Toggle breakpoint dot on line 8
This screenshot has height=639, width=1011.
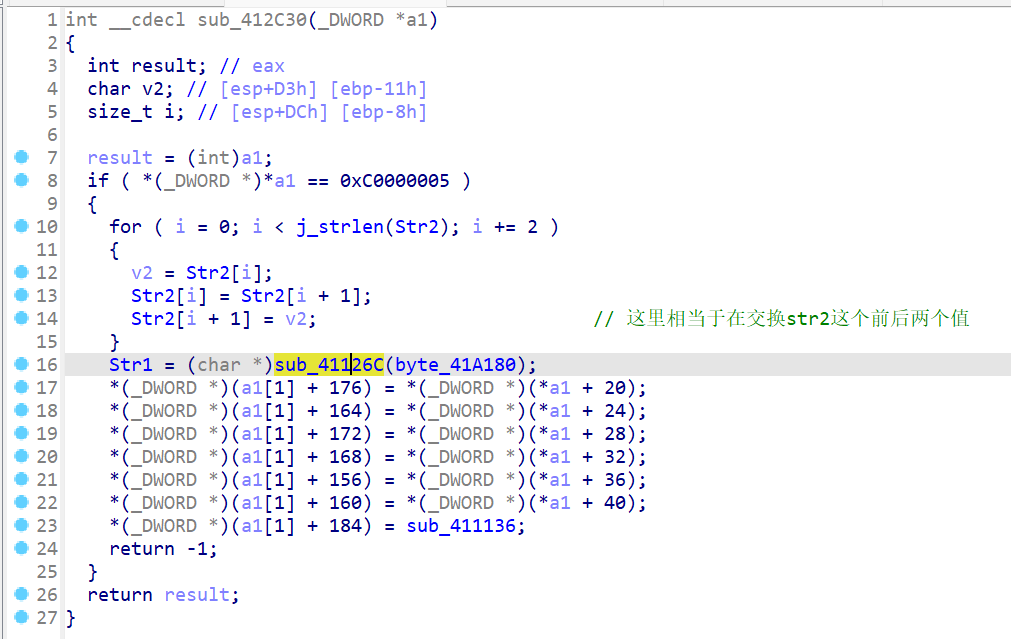pyautogui.click(x=21, y=180)
